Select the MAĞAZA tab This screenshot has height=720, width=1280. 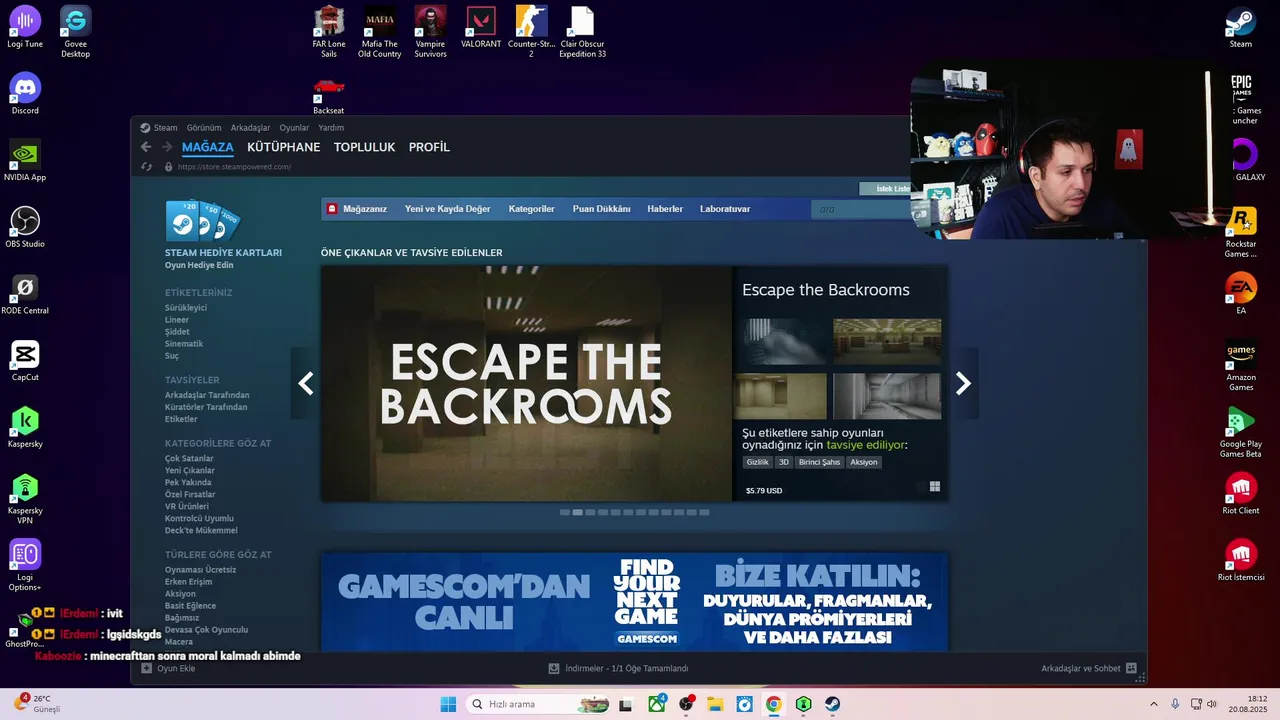click(x=208, y=147)
